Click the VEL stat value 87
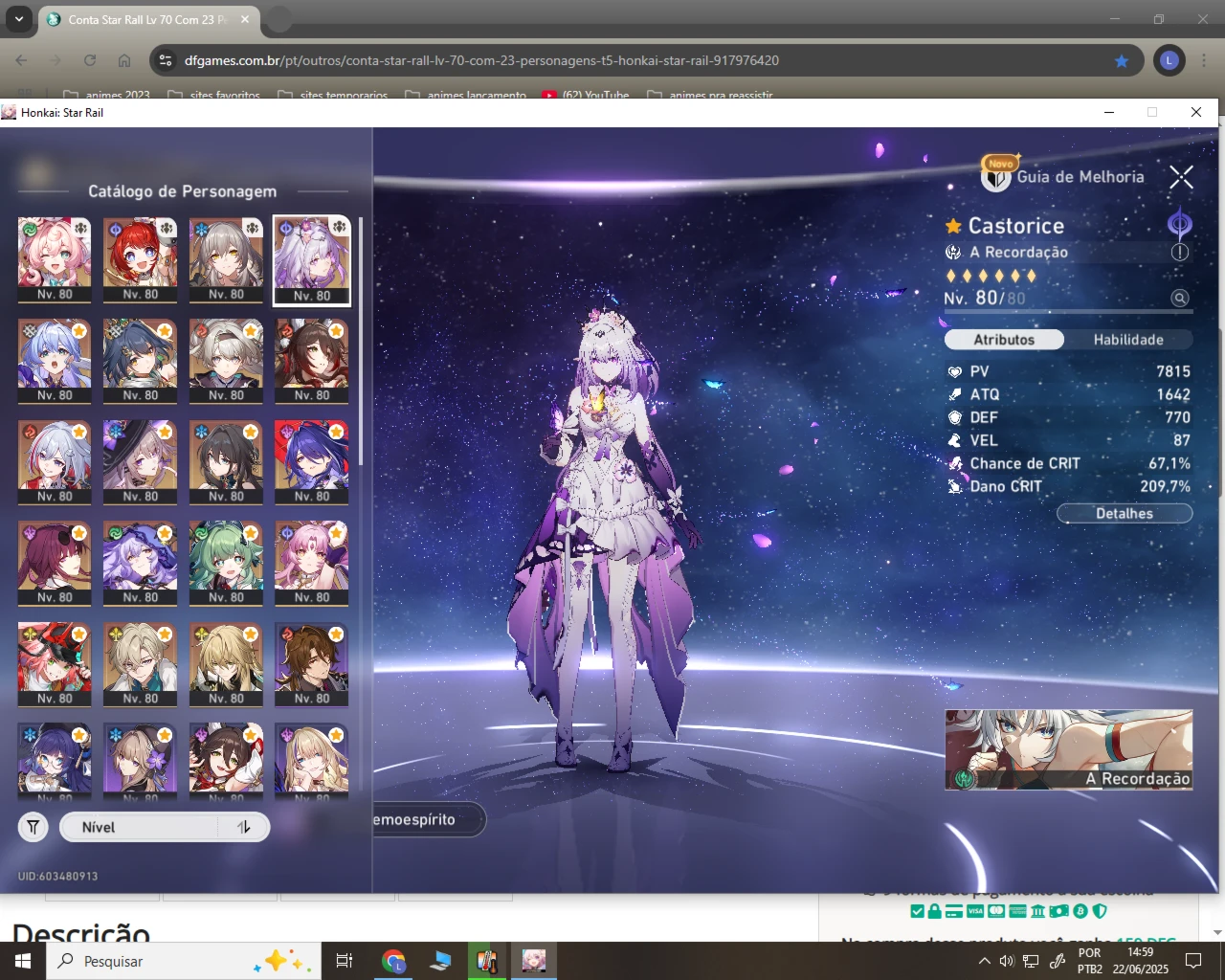Viewport: 1225px width, 980px height. coord(1182,440)
